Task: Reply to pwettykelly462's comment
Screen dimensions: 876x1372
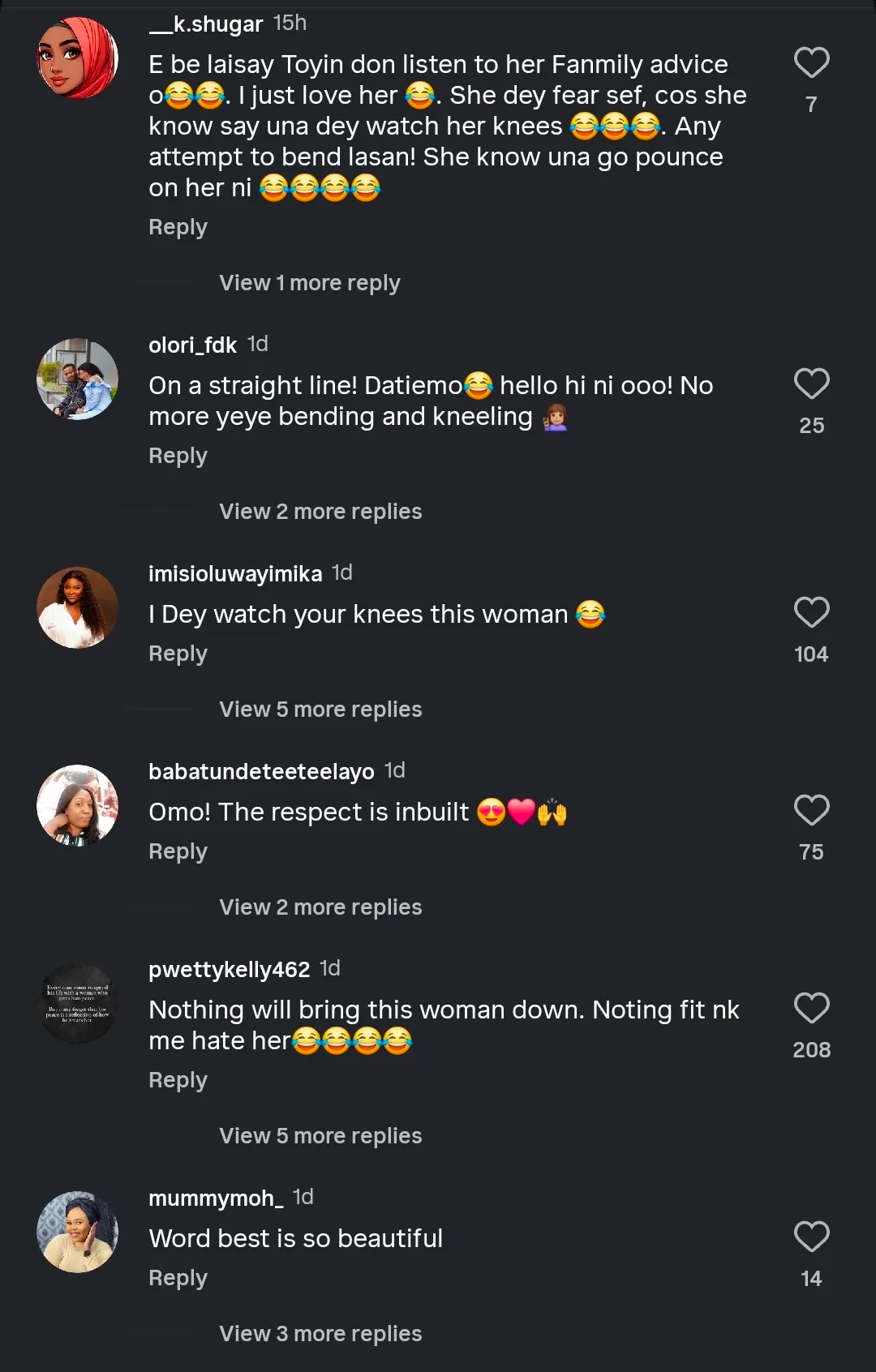Action: [x=178, y=1080]
